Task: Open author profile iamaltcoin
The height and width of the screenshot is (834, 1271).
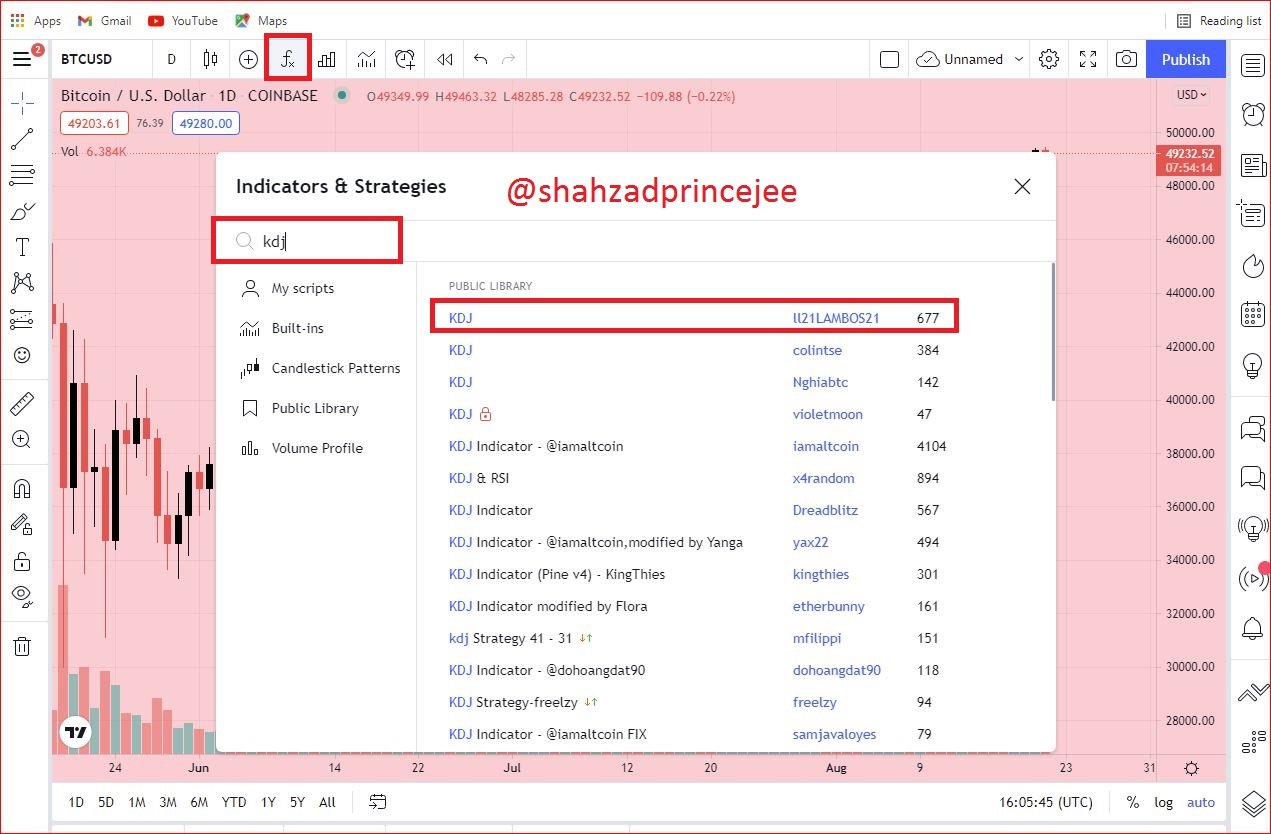Action: [x=826, y=446]
